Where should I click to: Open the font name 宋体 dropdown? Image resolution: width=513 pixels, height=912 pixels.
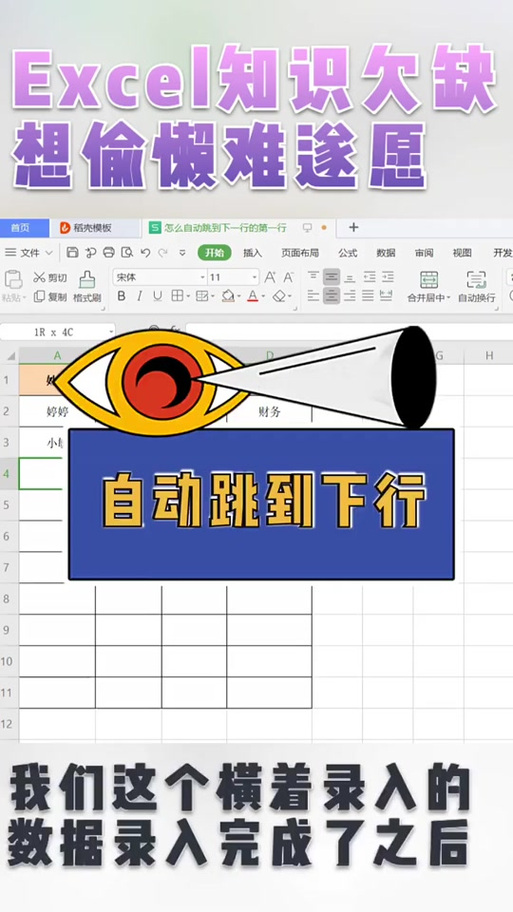[x=202, y=277]
